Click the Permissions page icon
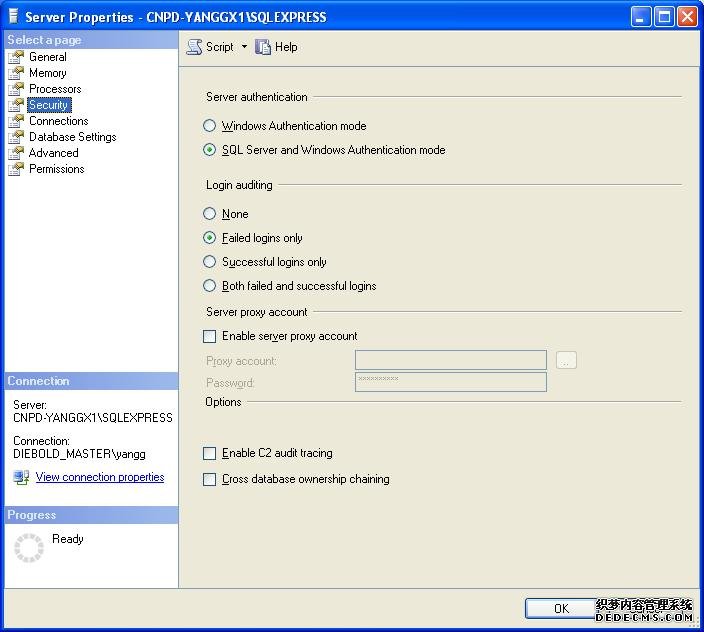 (x=16, y=169)
